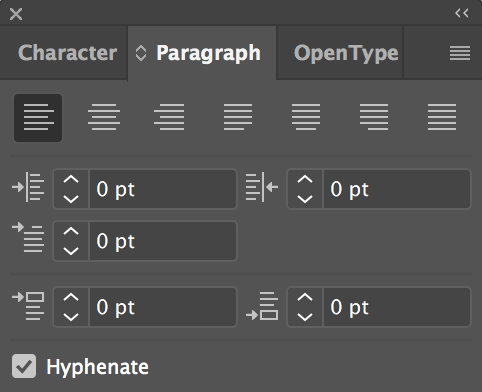The height and width of the screenshot is (392, 482).
Task: Choose Justify with last line aligned right
Action: pyautogui.click(x=374, y=117)
